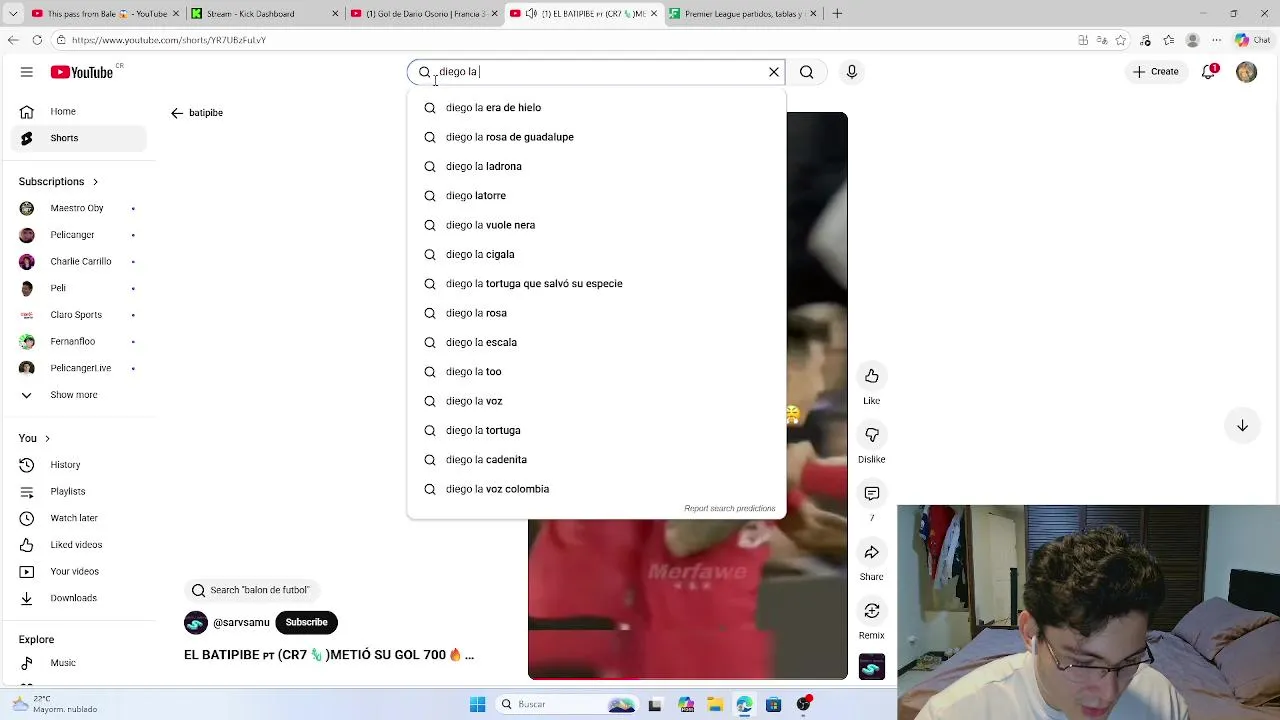This screenshot has height=720, width=1280.
Task: Open the YouTube guide hamburger menu
Action: (27, 72)
